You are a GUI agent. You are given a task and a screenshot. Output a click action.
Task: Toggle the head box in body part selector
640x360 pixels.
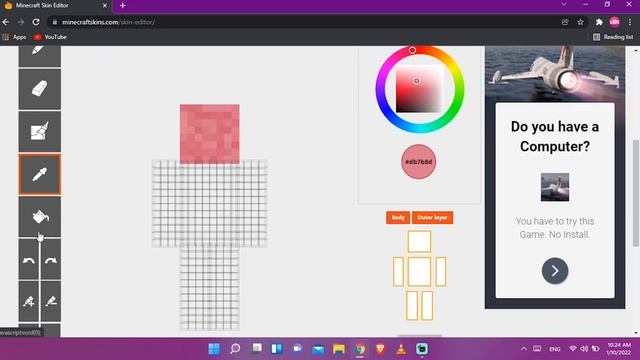pos(419,241)
